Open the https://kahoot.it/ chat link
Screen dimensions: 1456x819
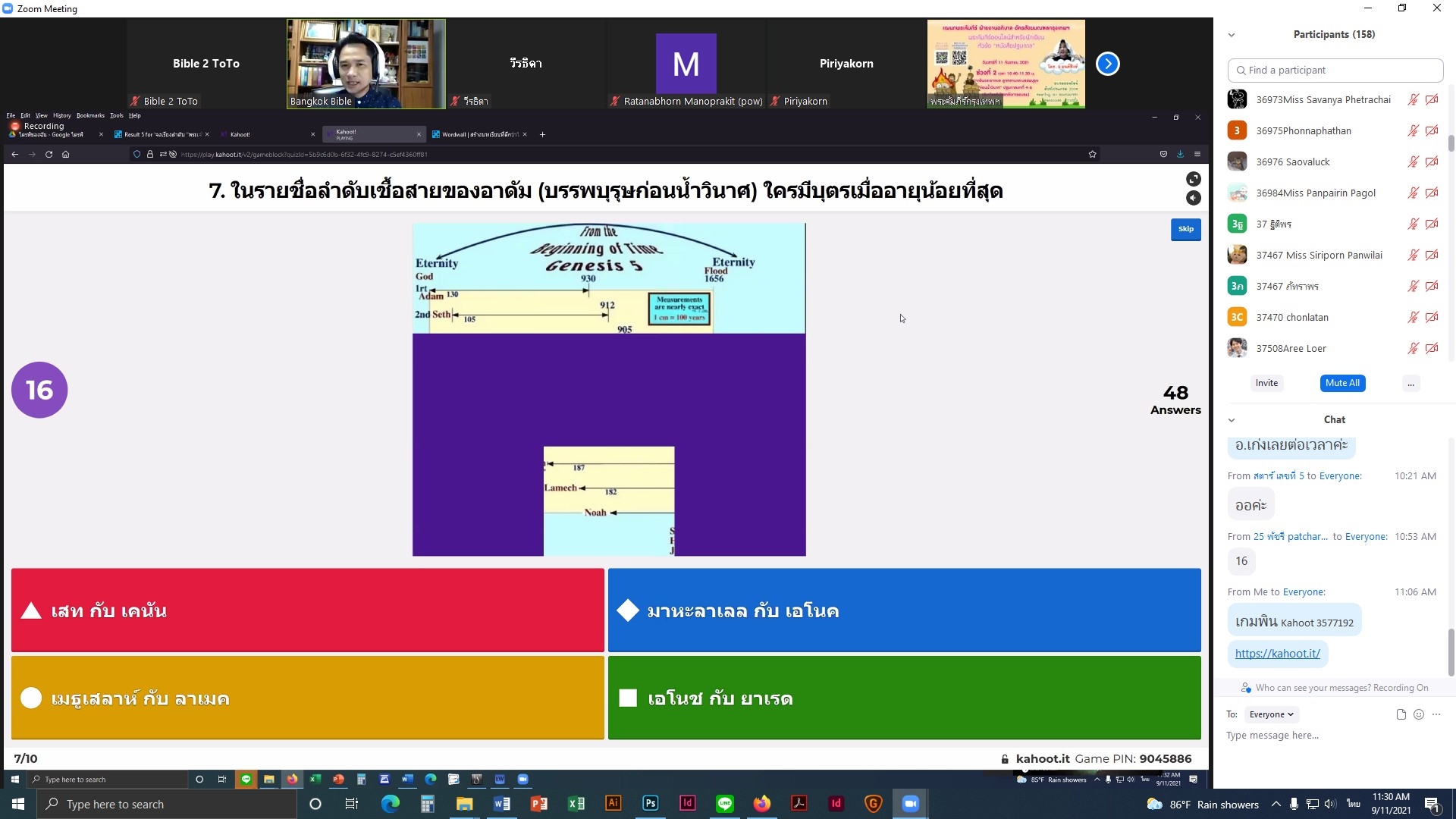tap(1277, 654)
